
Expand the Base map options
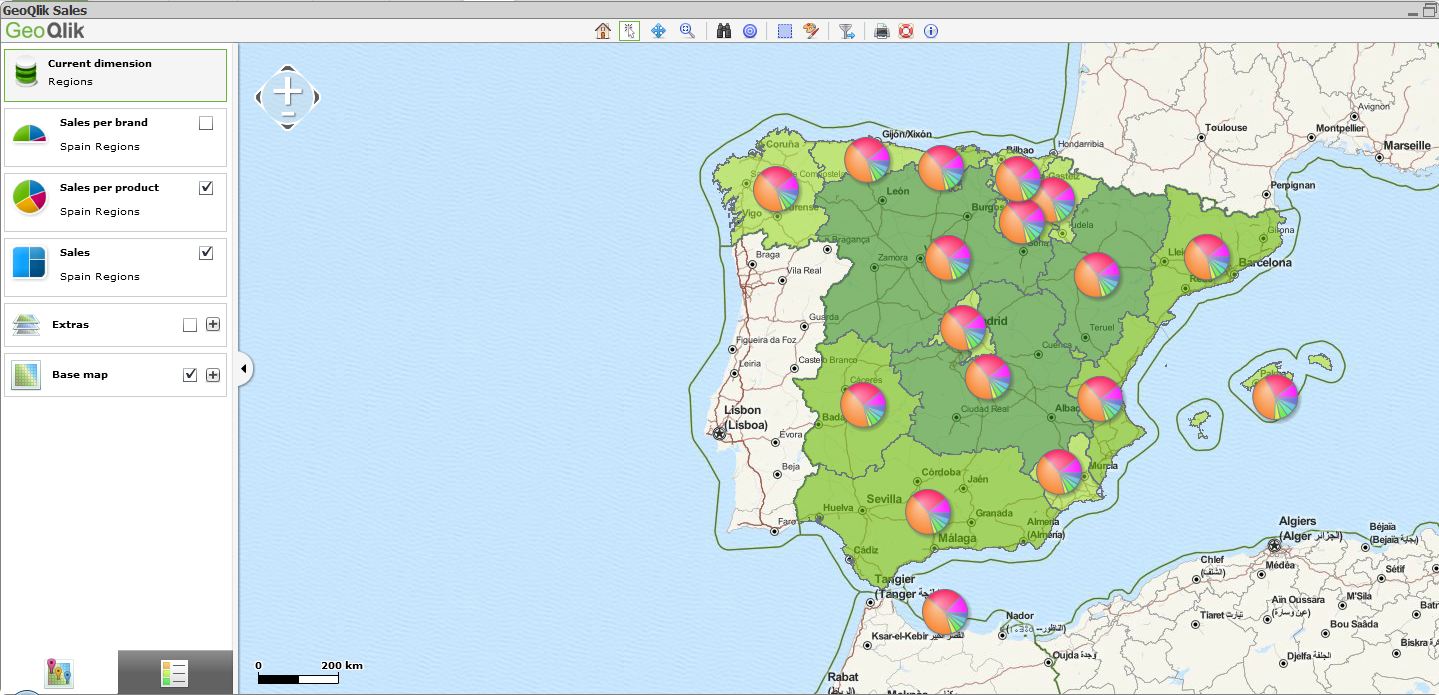point(212,374)
